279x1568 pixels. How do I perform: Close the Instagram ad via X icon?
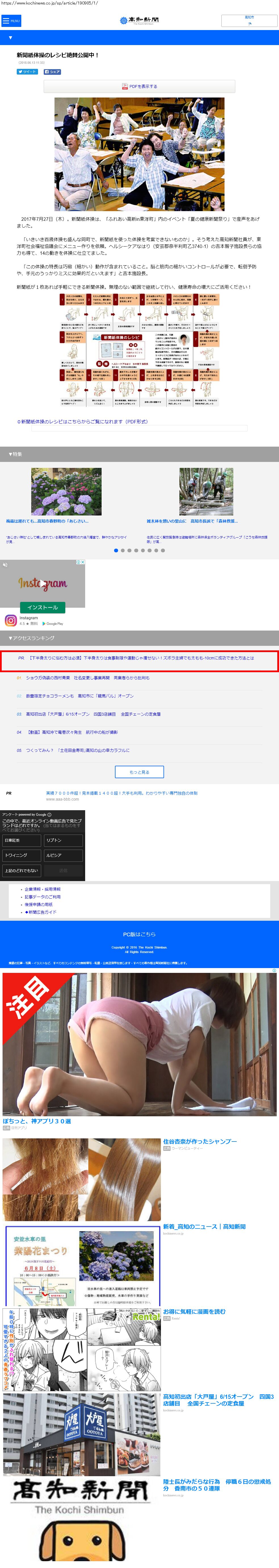(83, 563)
